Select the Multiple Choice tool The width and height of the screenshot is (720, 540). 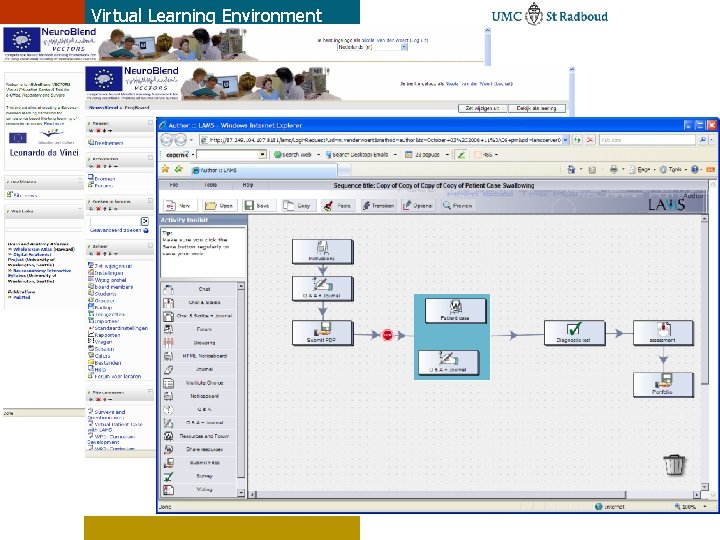tap(198, 382)
